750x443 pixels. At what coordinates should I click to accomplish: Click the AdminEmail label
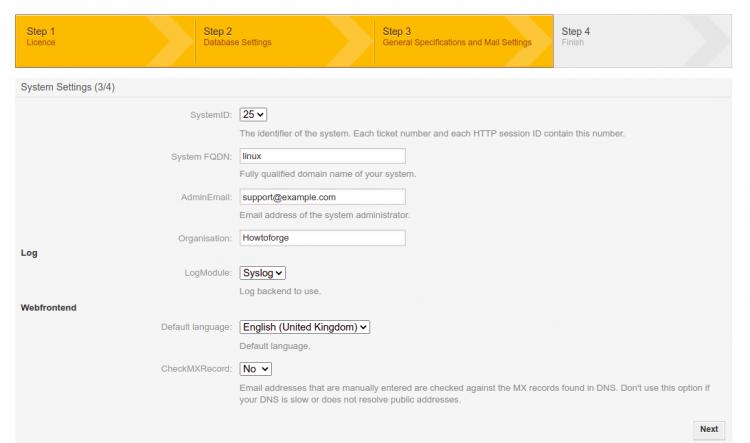pos(206,197)
